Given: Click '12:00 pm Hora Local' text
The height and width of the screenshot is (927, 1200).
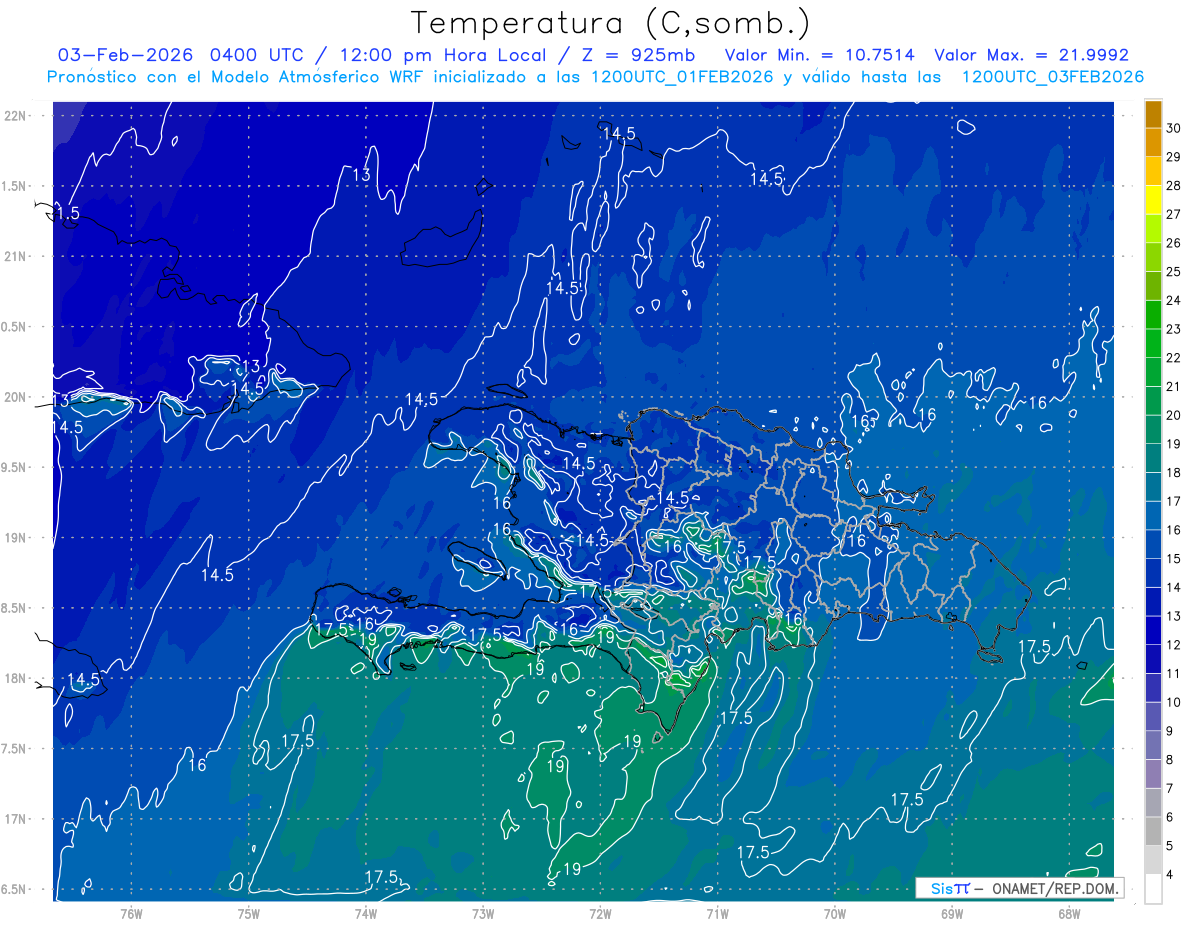Looking at the screenshot, I should point(444,55).
